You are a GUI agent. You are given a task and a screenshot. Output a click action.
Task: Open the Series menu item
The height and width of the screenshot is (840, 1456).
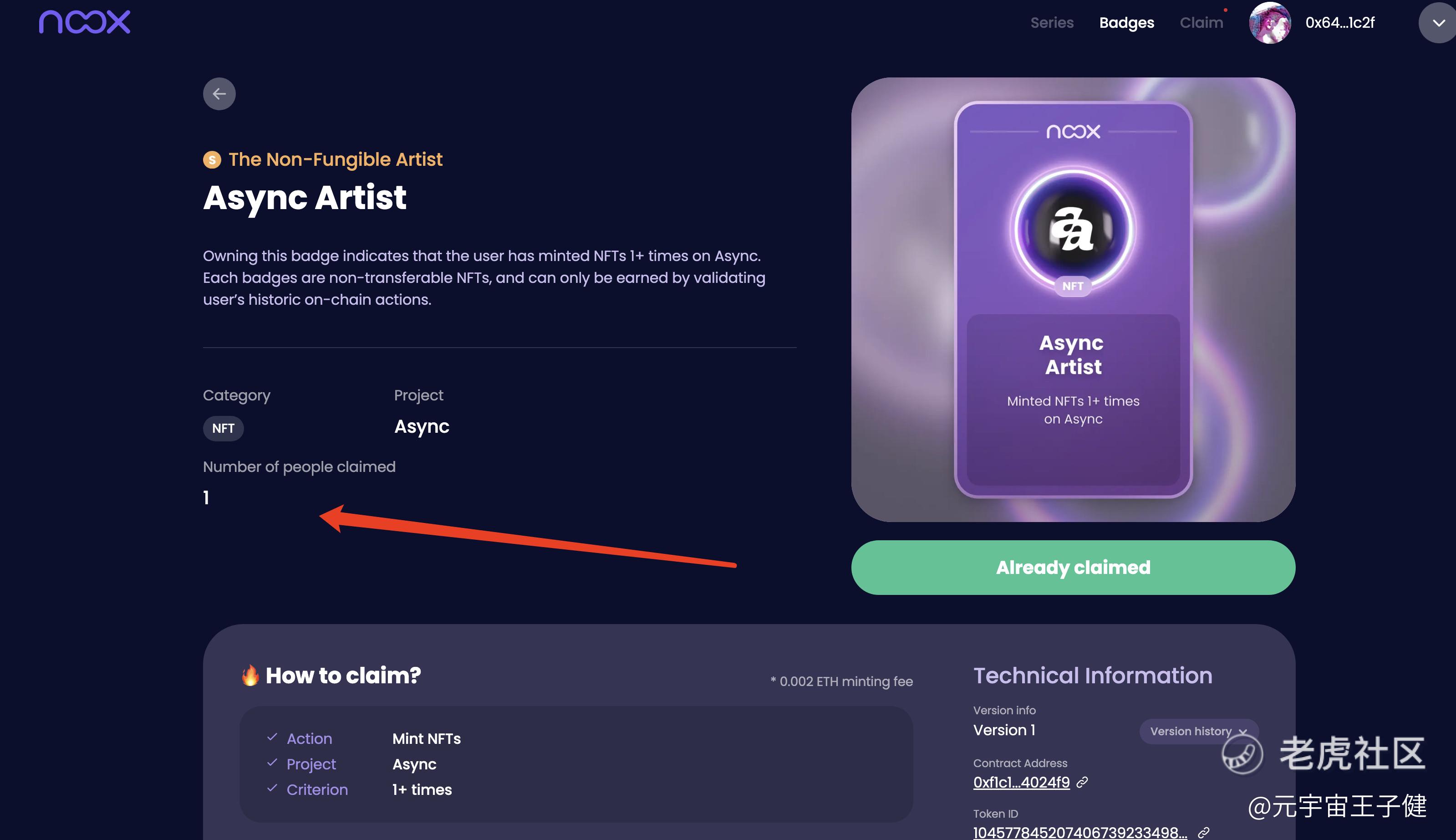point(1052,22)
